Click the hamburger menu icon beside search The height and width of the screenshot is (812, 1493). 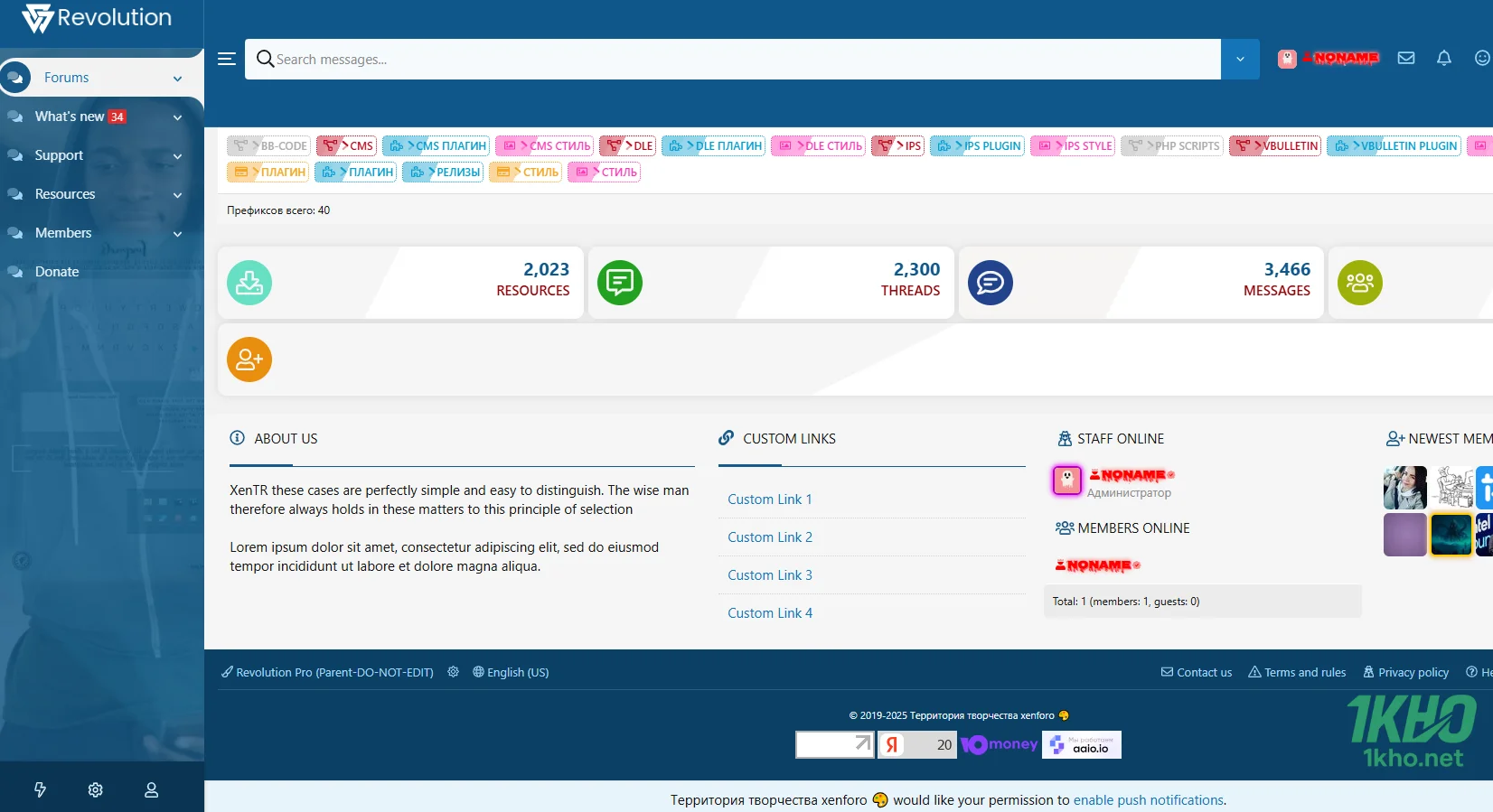(x=227, y=59)
